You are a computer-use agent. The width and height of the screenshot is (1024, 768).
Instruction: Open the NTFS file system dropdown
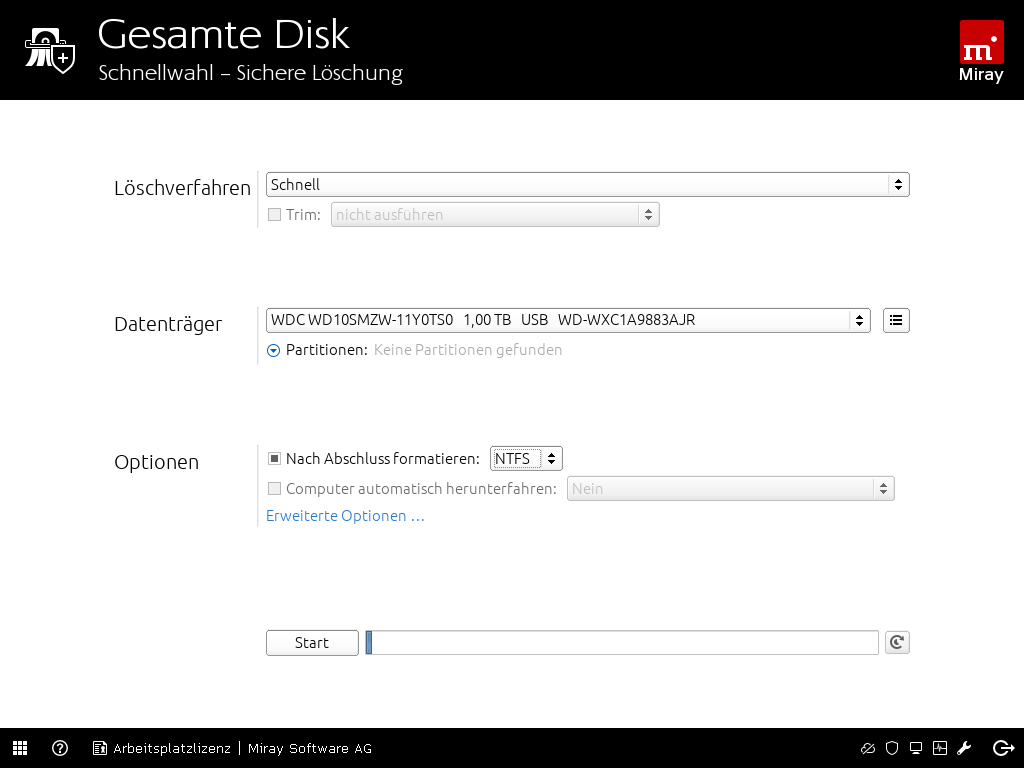[x=526, y=459]
